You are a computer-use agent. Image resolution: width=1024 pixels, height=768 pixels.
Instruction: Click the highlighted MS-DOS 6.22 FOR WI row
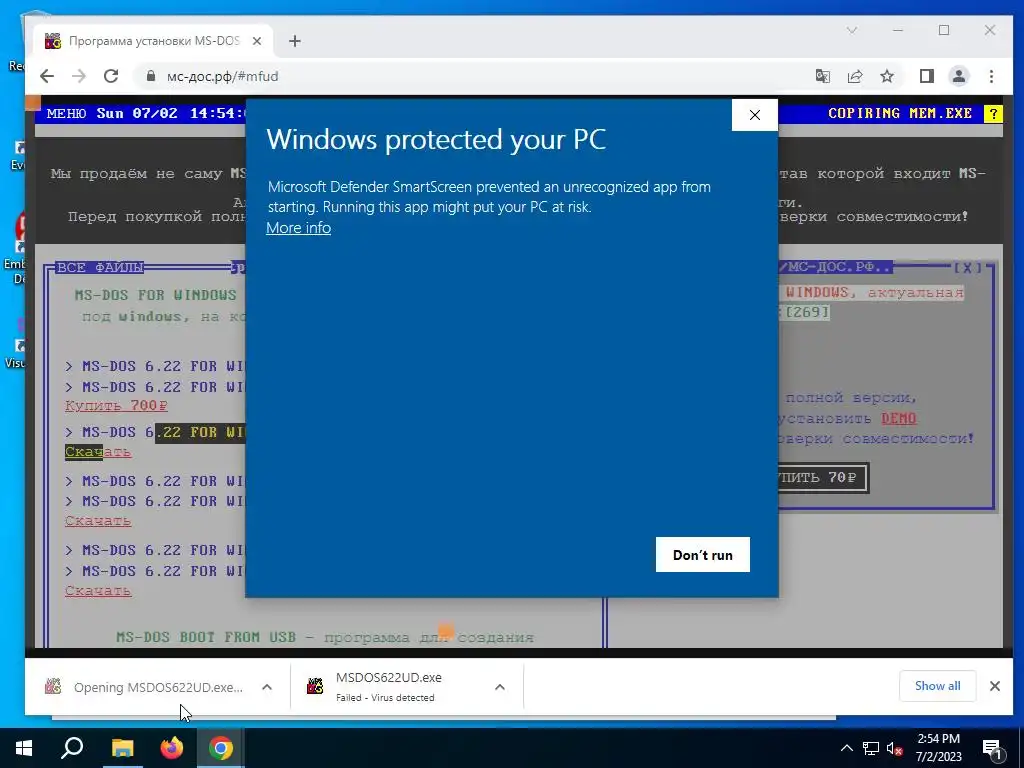pos(155,432)
